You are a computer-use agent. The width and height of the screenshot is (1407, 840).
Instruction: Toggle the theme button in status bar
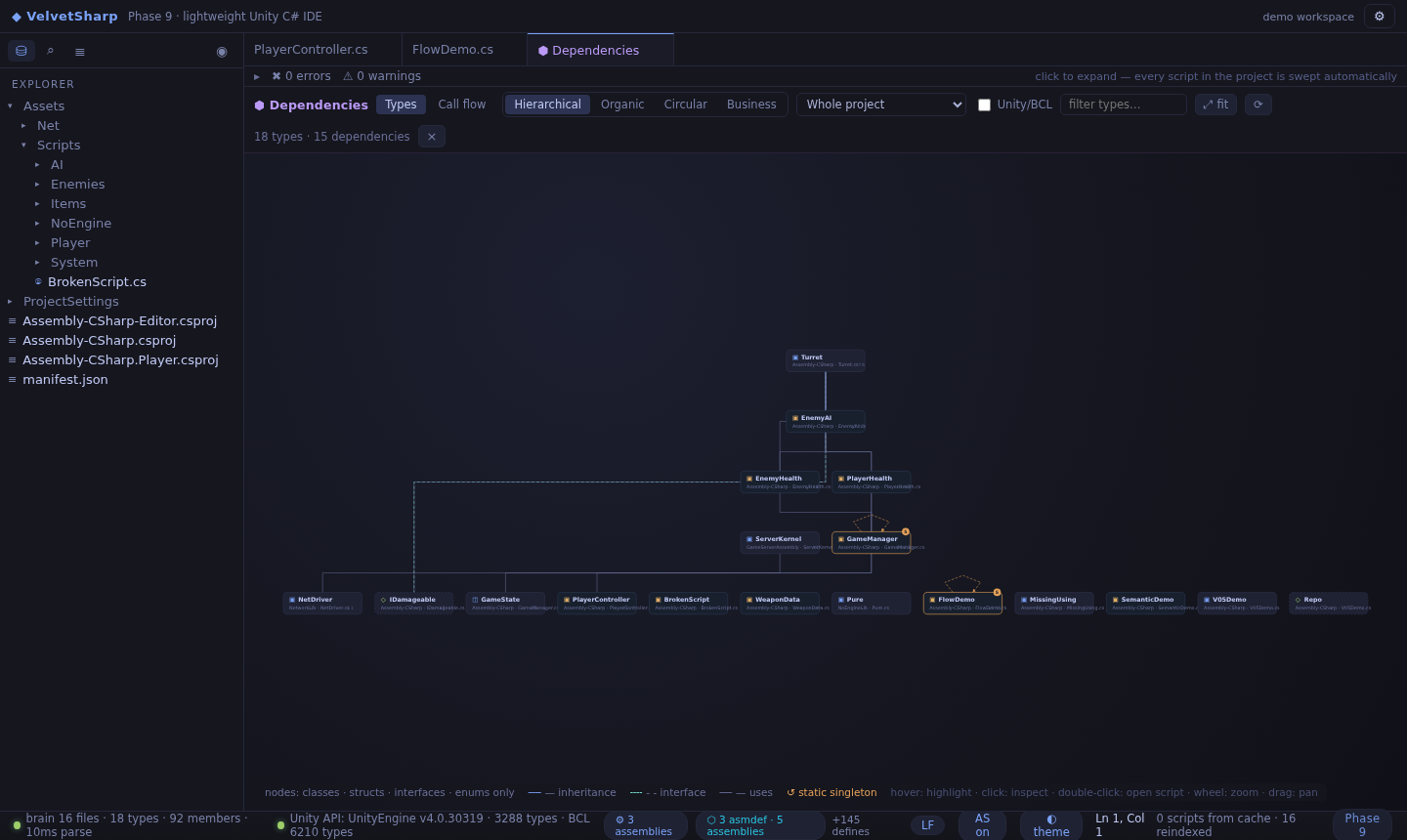[1051, 825]
